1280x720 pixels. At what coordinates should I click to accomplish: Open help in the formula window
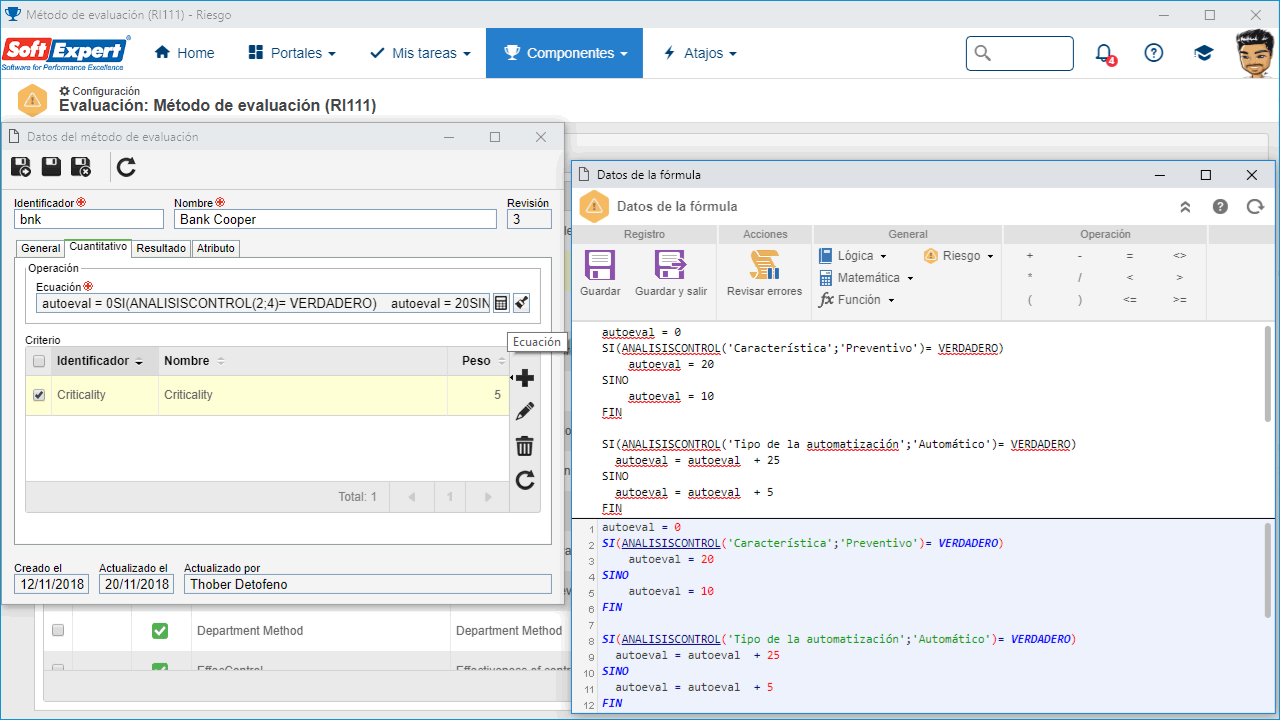(1220, 207)
